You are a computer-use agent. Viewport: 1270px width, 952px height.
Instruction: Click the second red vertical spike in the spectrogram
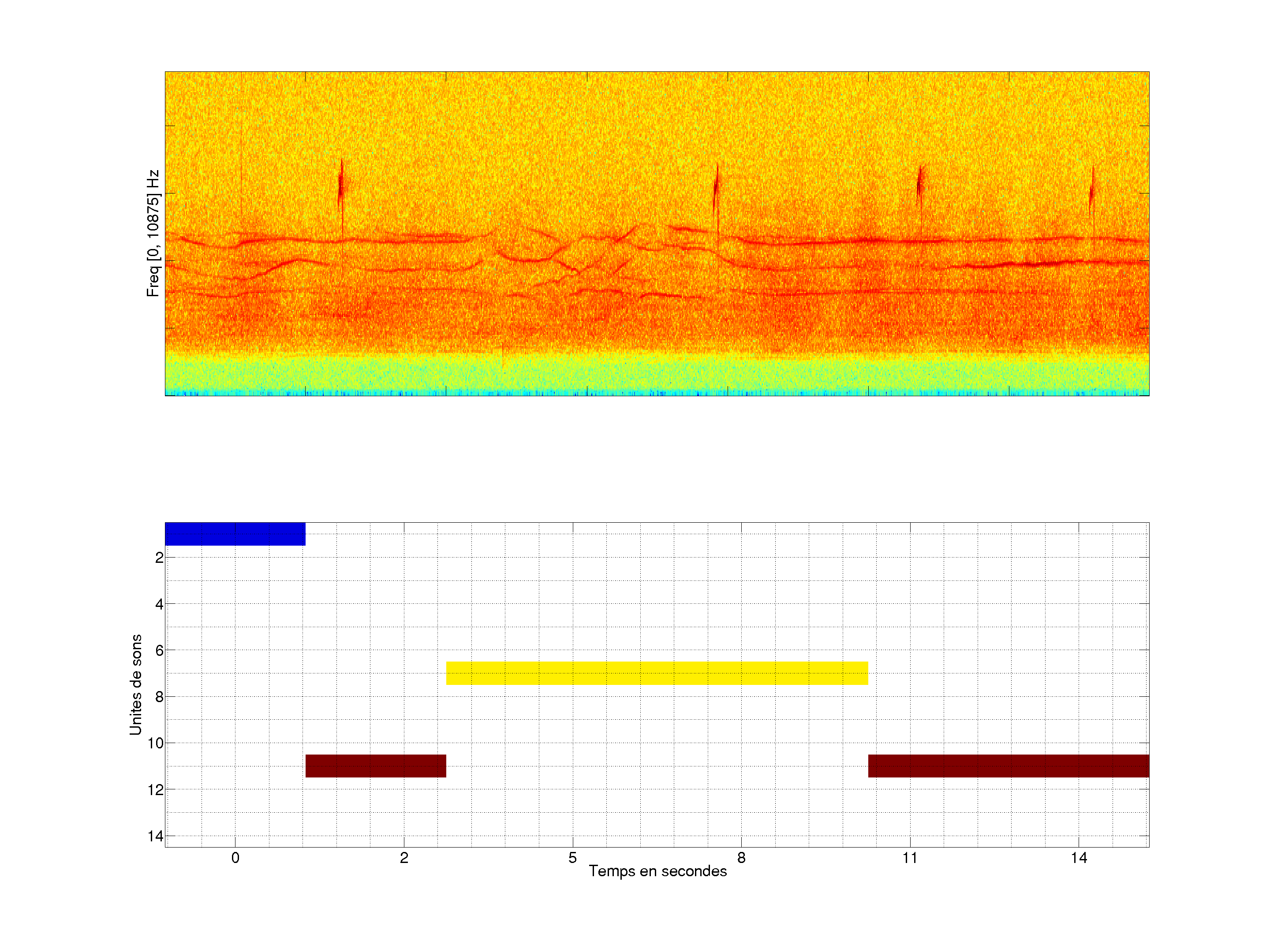pyautogui.click(x=716, y=188)
